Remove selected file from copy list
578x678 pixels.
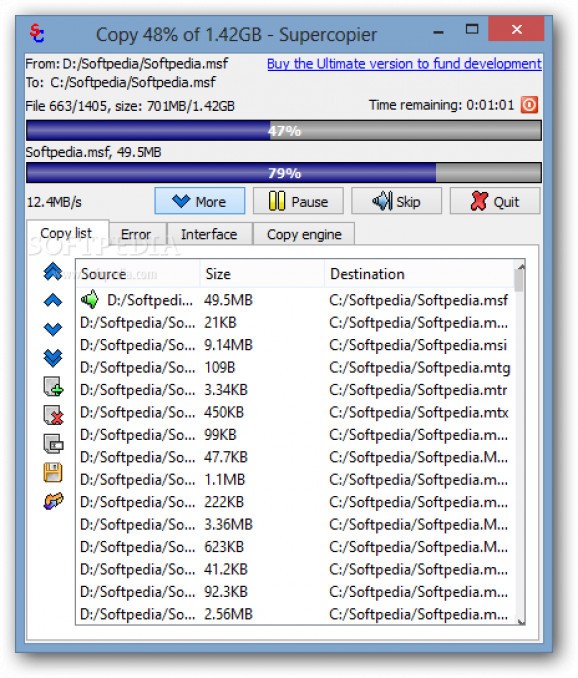click(x=53, y=415)
